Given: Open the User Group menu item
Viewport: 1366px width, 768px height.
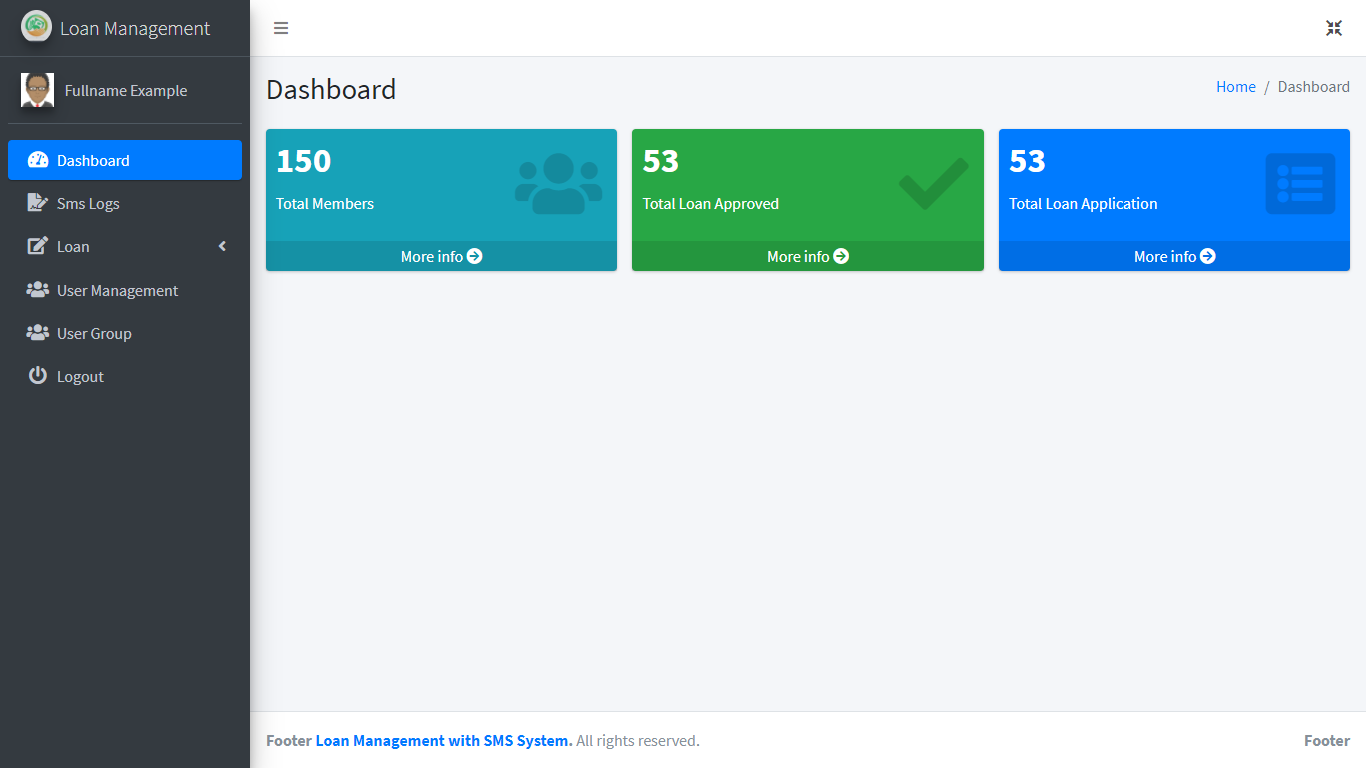Looking at the screenshot, I should pyautogui.click(x=125, y=333).
